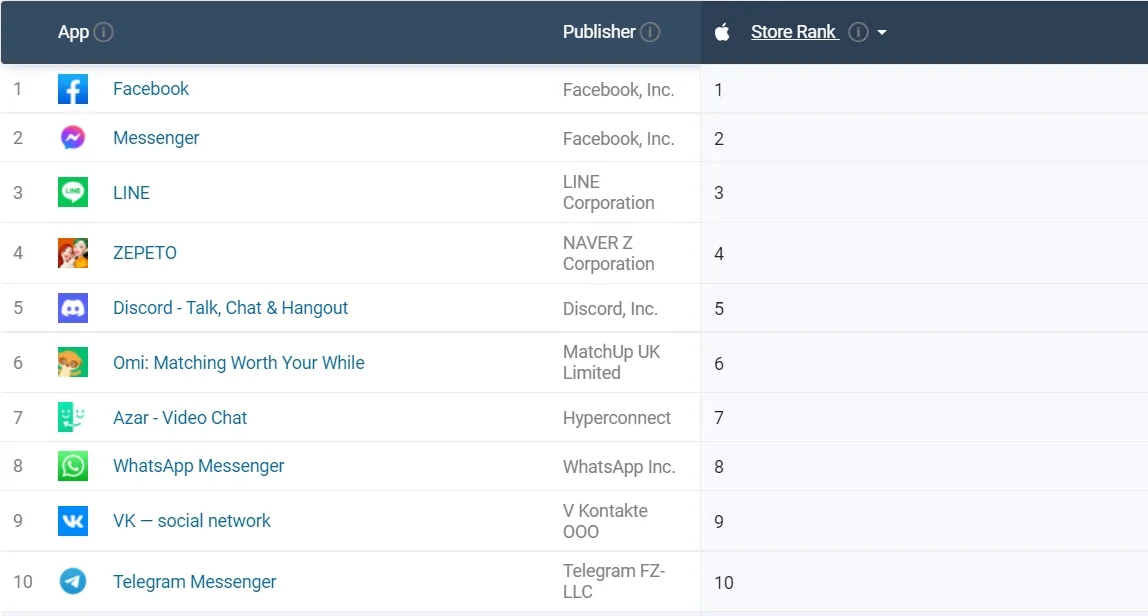Open the Store Rank sort dropdown arrow
1148x616 pixels.
coord(880,32)
